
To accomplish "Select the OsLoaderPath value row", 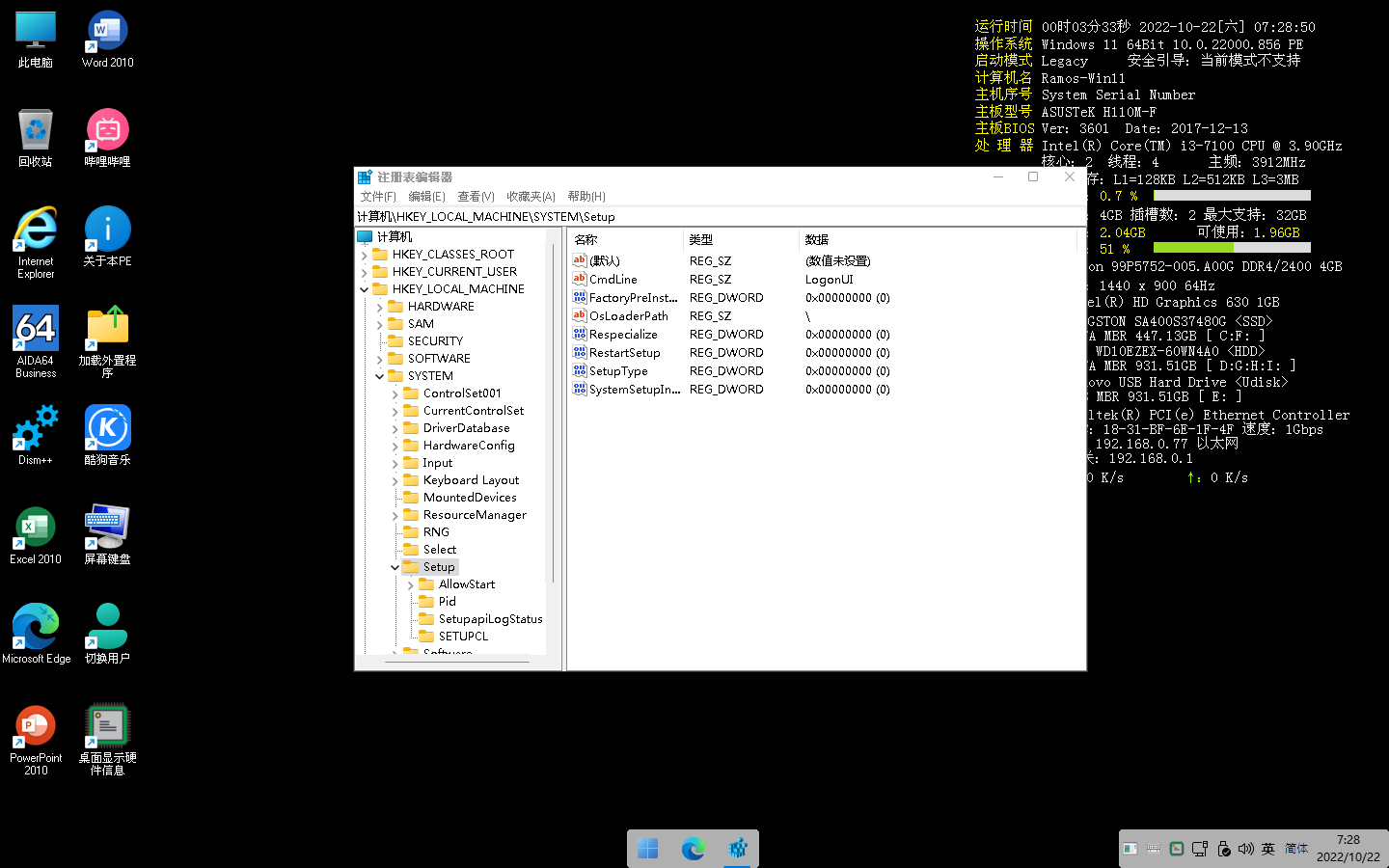I will 629,316.
